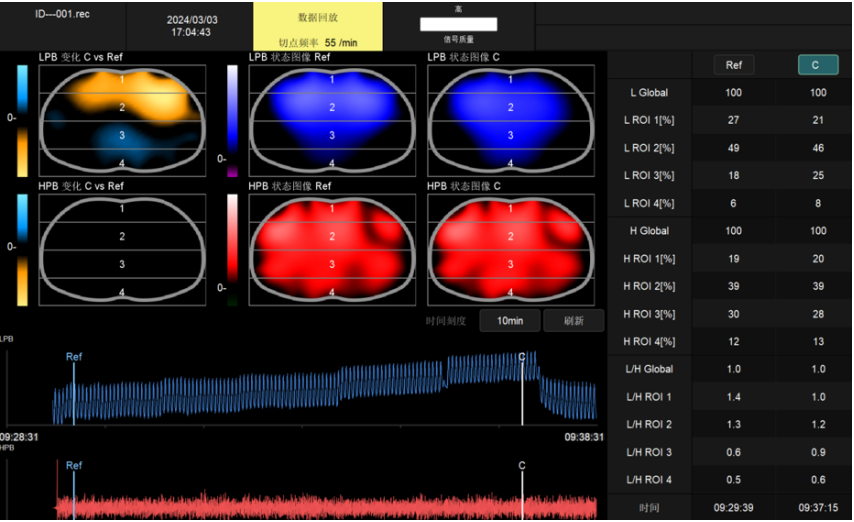Click L ROI 1 Ref value 27
854x522 pixels.
[733, 120]
